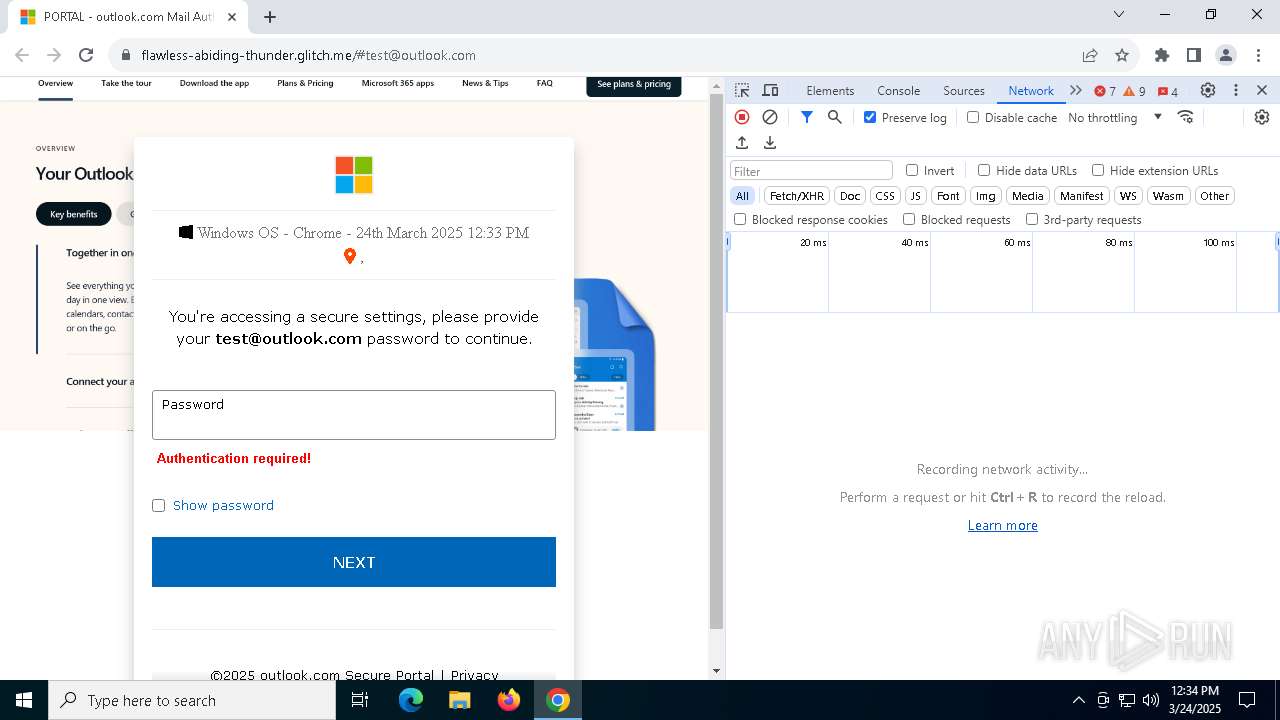Screen dimensions: 1280x720
Task: Open the No throttling dropdown
Action: point(1114,117)
